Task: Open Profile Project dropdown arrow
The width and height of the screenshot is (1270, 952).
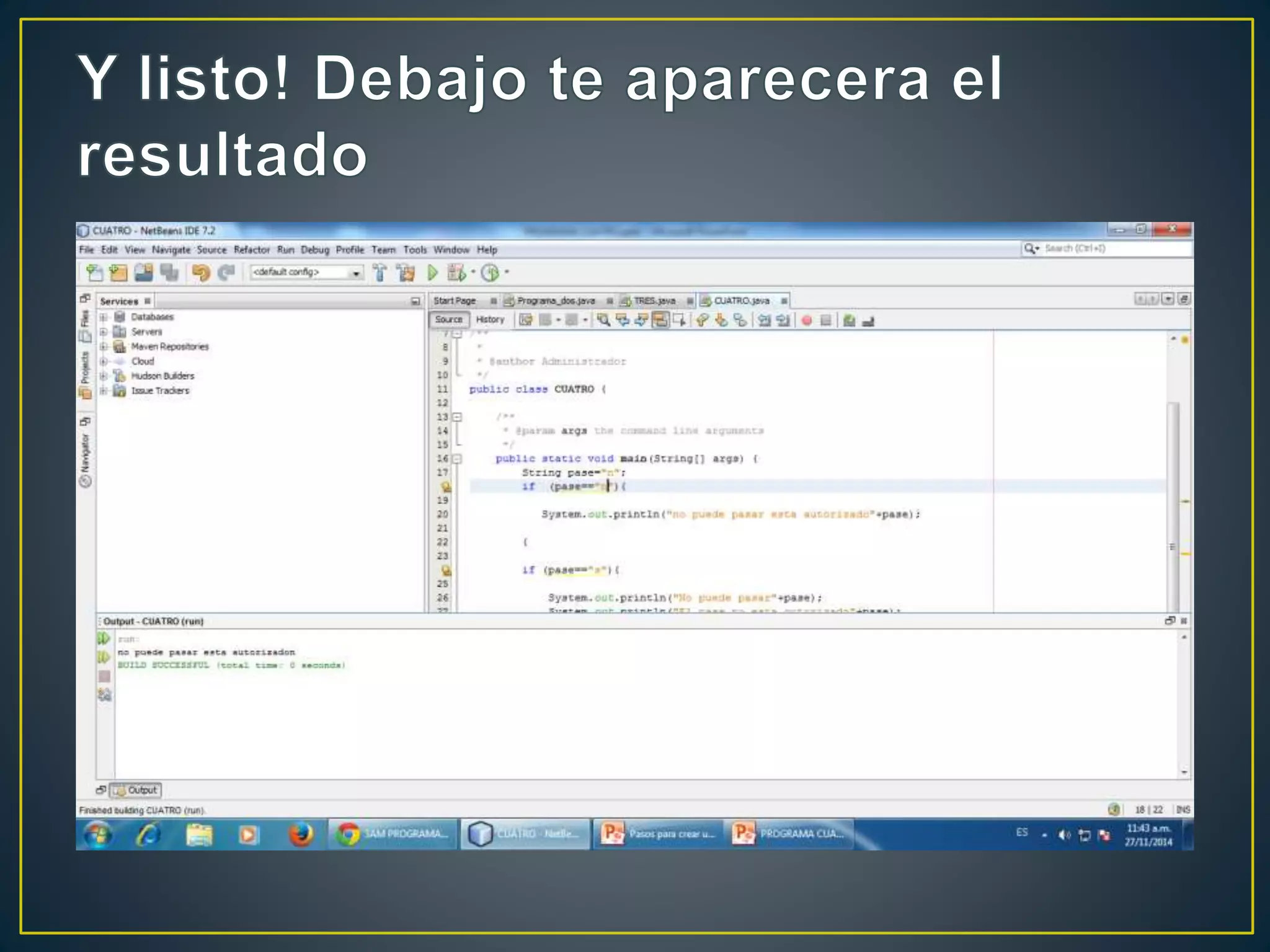Action: pyautogui.click(x=507, y=272)
